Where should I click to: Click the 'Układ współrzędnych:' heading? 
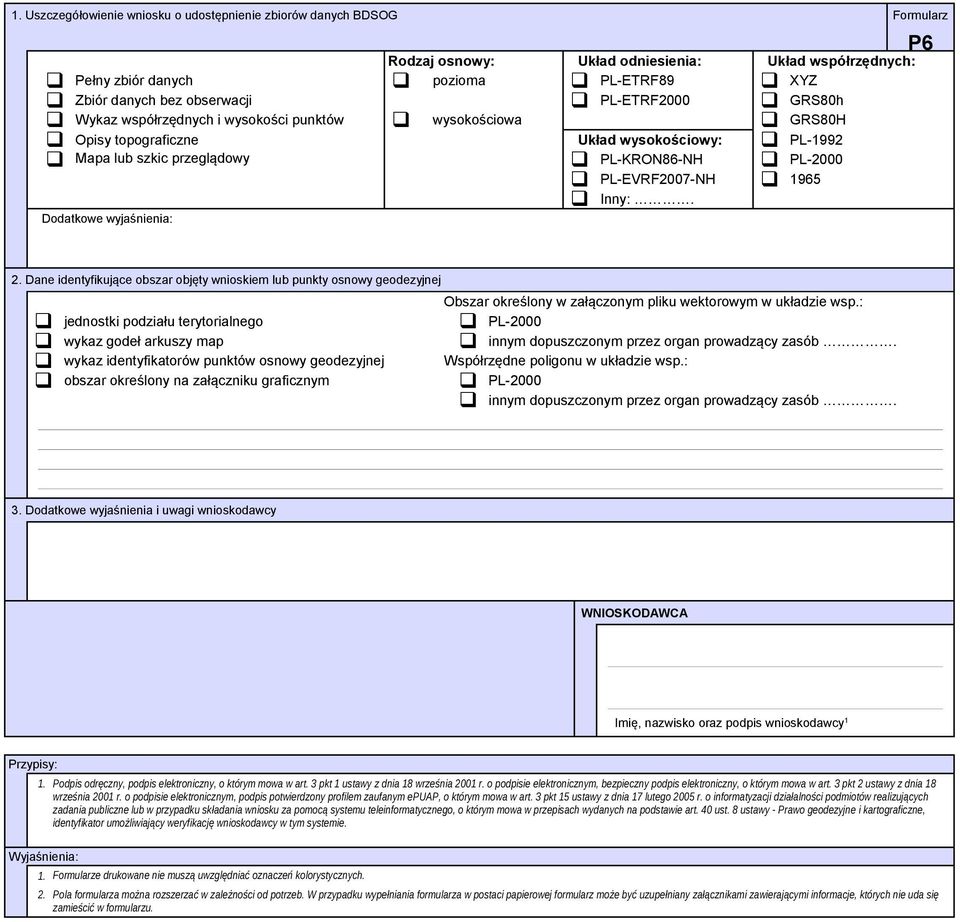pos(841,61)
